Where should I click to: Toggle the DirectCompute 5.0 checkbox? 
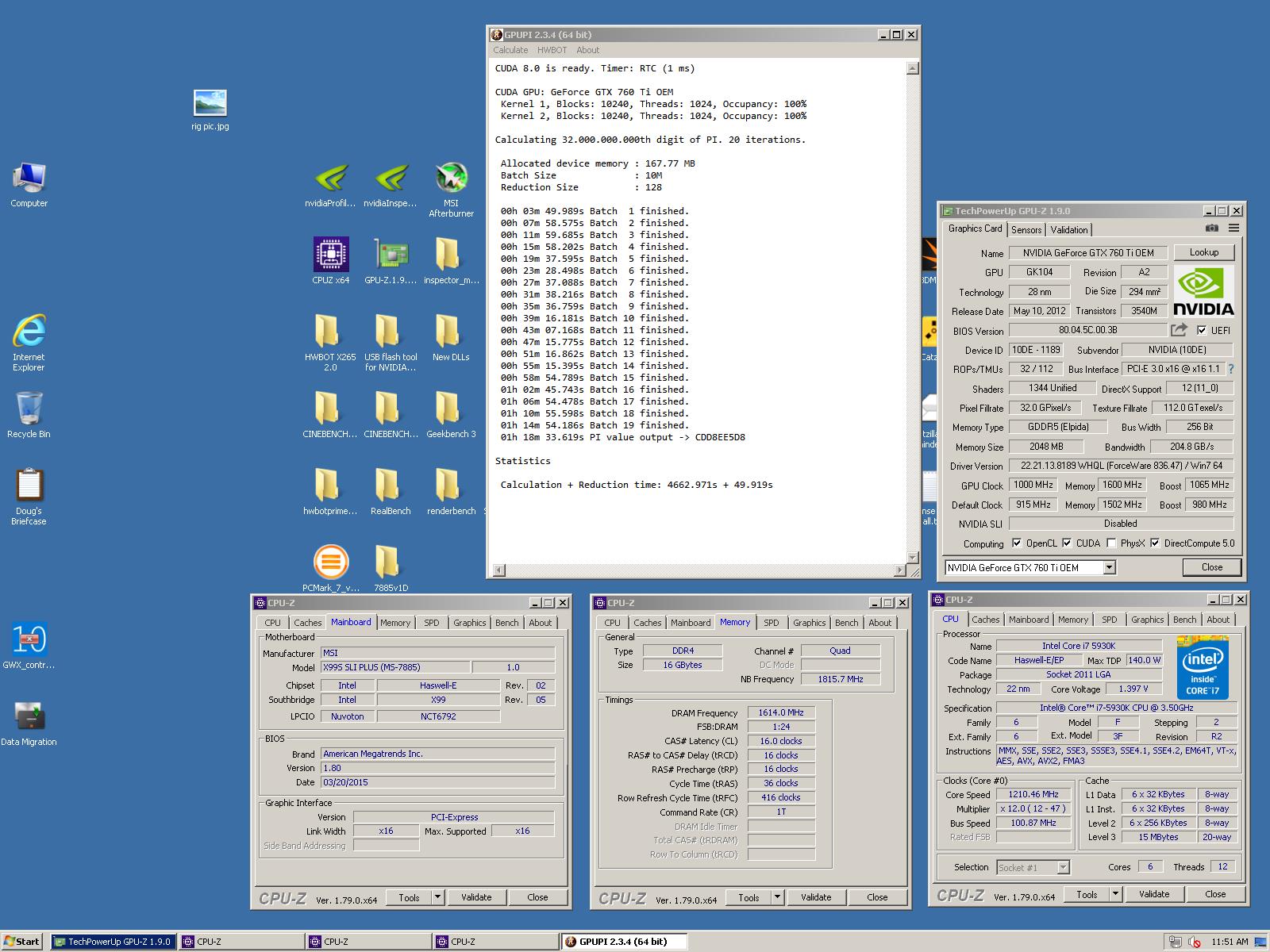point(1155,543)
